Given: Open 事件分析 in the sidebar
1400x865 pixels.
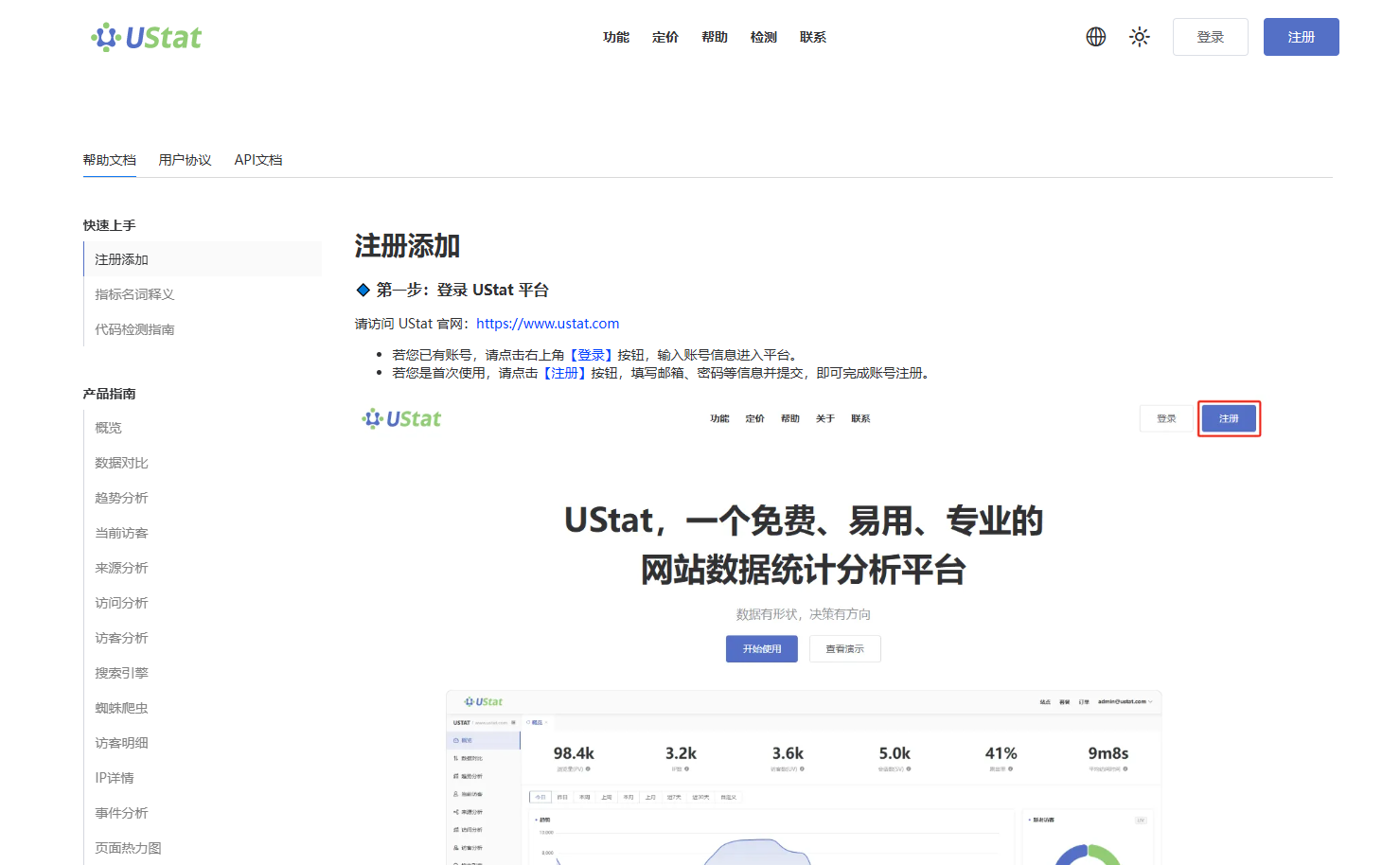Looking at the screenshot, I should 203,813.
